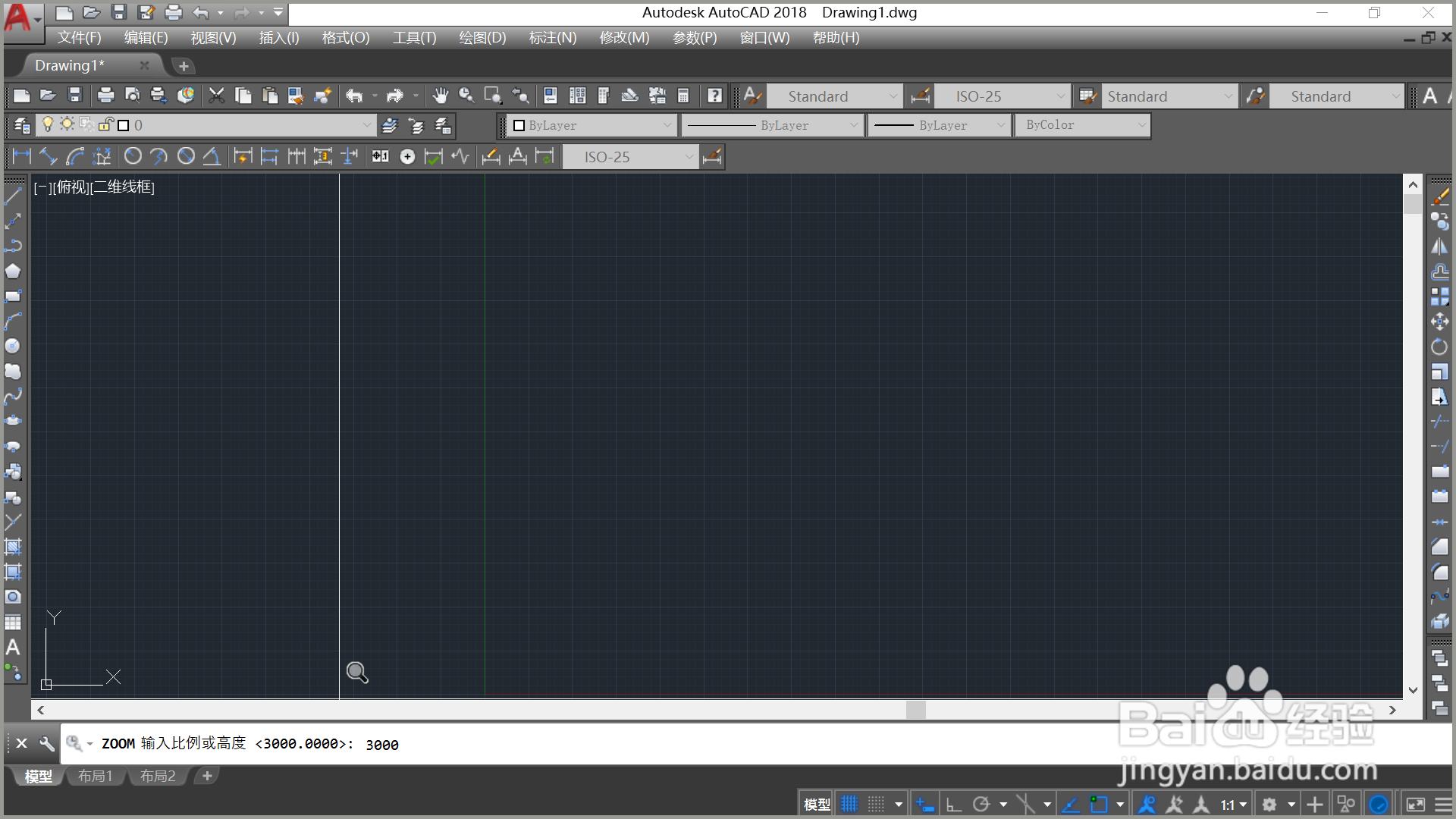The image size is (1456, 819).
Task: Toggle ortho mode in status bar
Action: coord(953,805)
